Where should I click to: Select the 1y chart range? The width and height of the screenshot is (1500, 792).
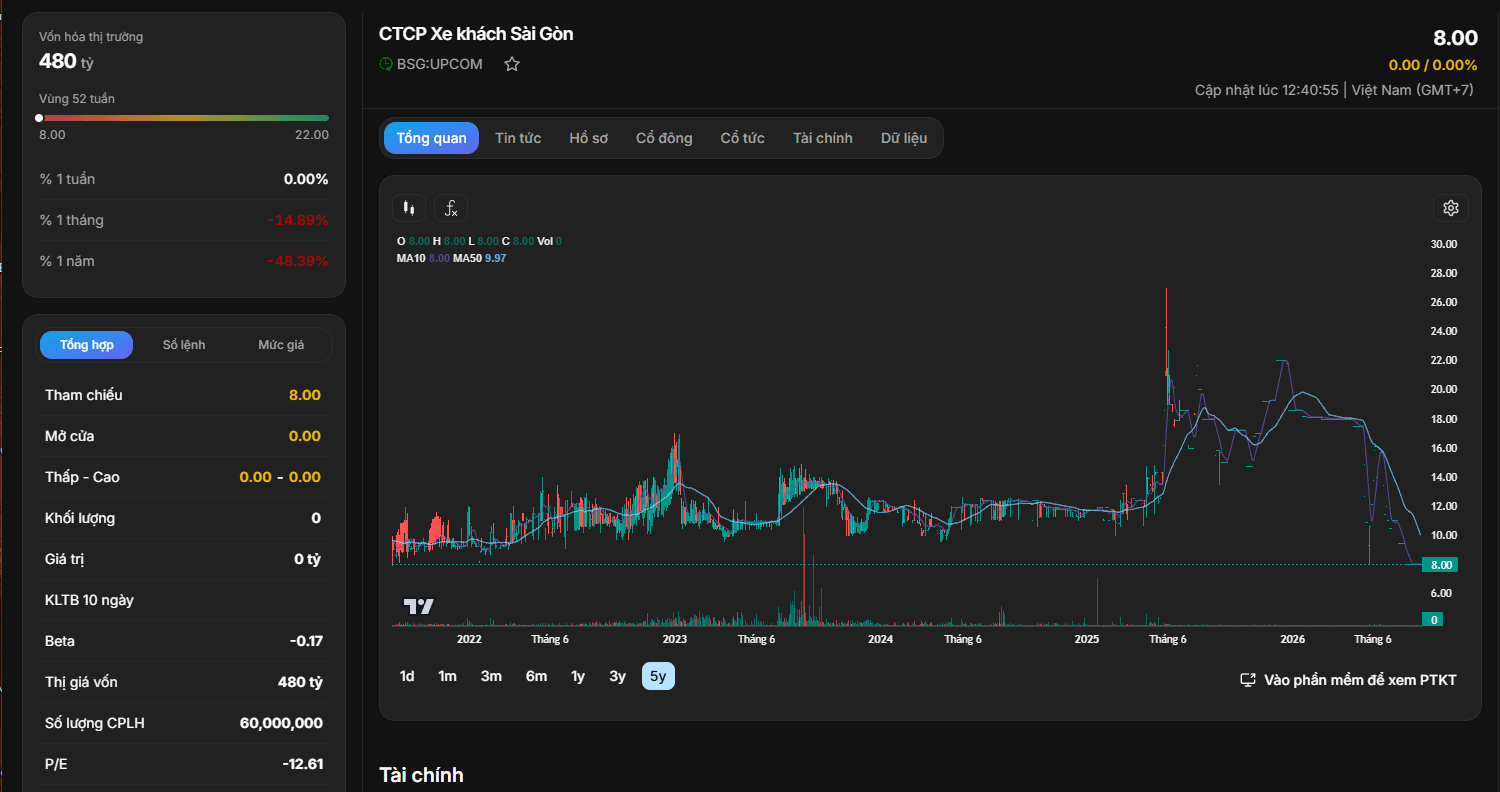pyautogui.click(x=578, y=676)
